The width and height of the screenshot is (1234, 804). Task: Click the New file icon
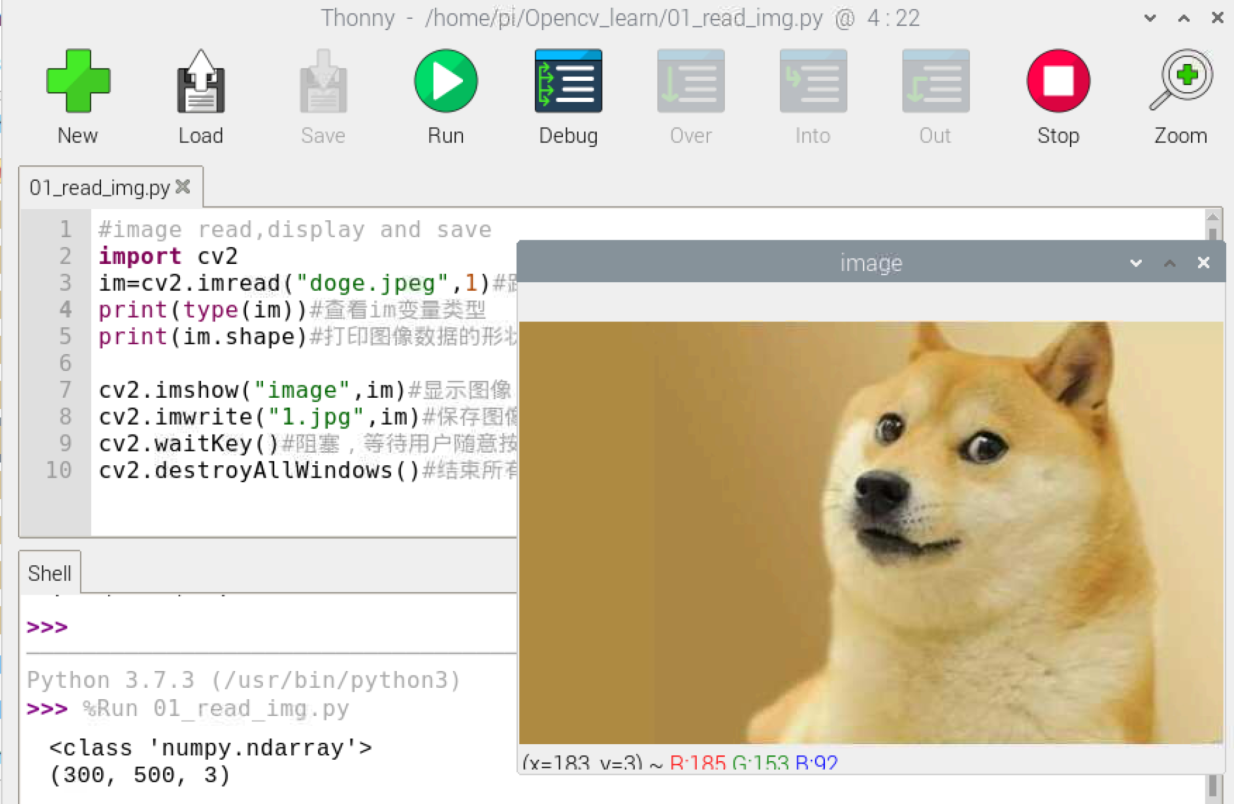78,81
